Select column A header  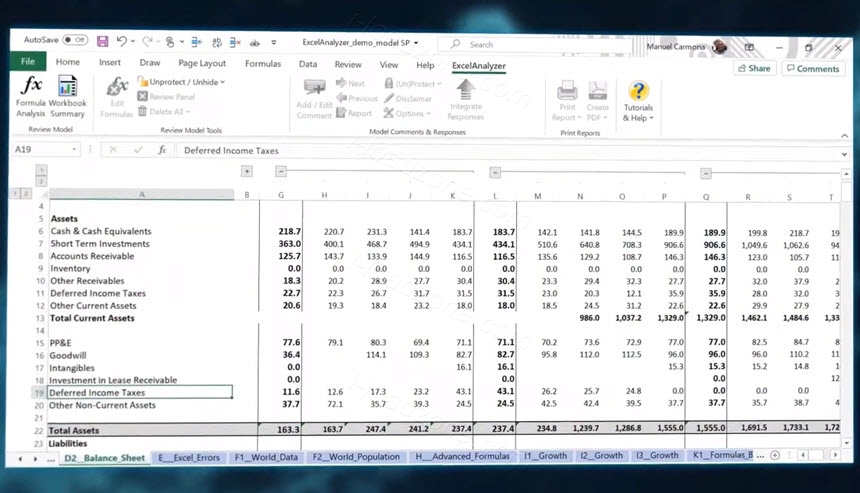[142, 194]
